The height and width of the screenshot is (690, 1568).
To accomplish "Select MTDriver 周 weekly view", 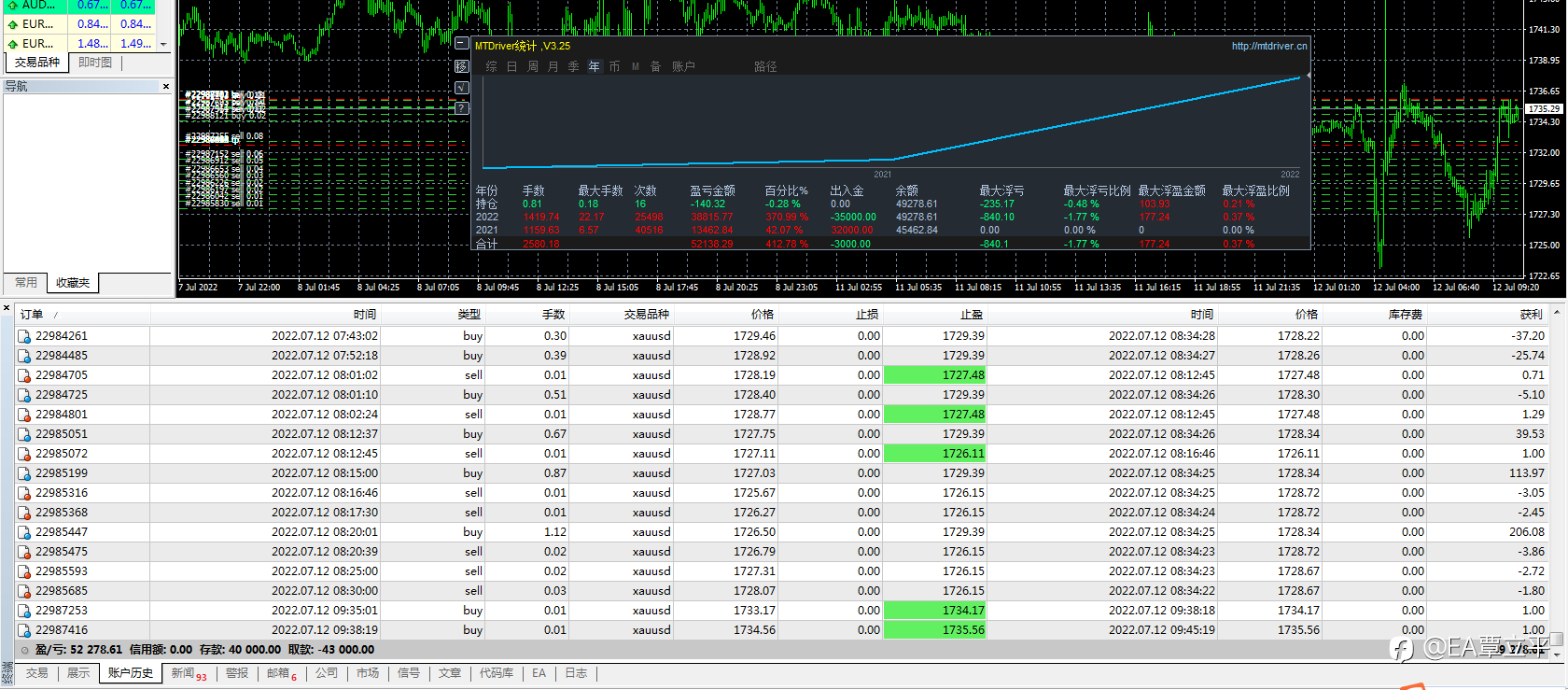I will point(533,67).
